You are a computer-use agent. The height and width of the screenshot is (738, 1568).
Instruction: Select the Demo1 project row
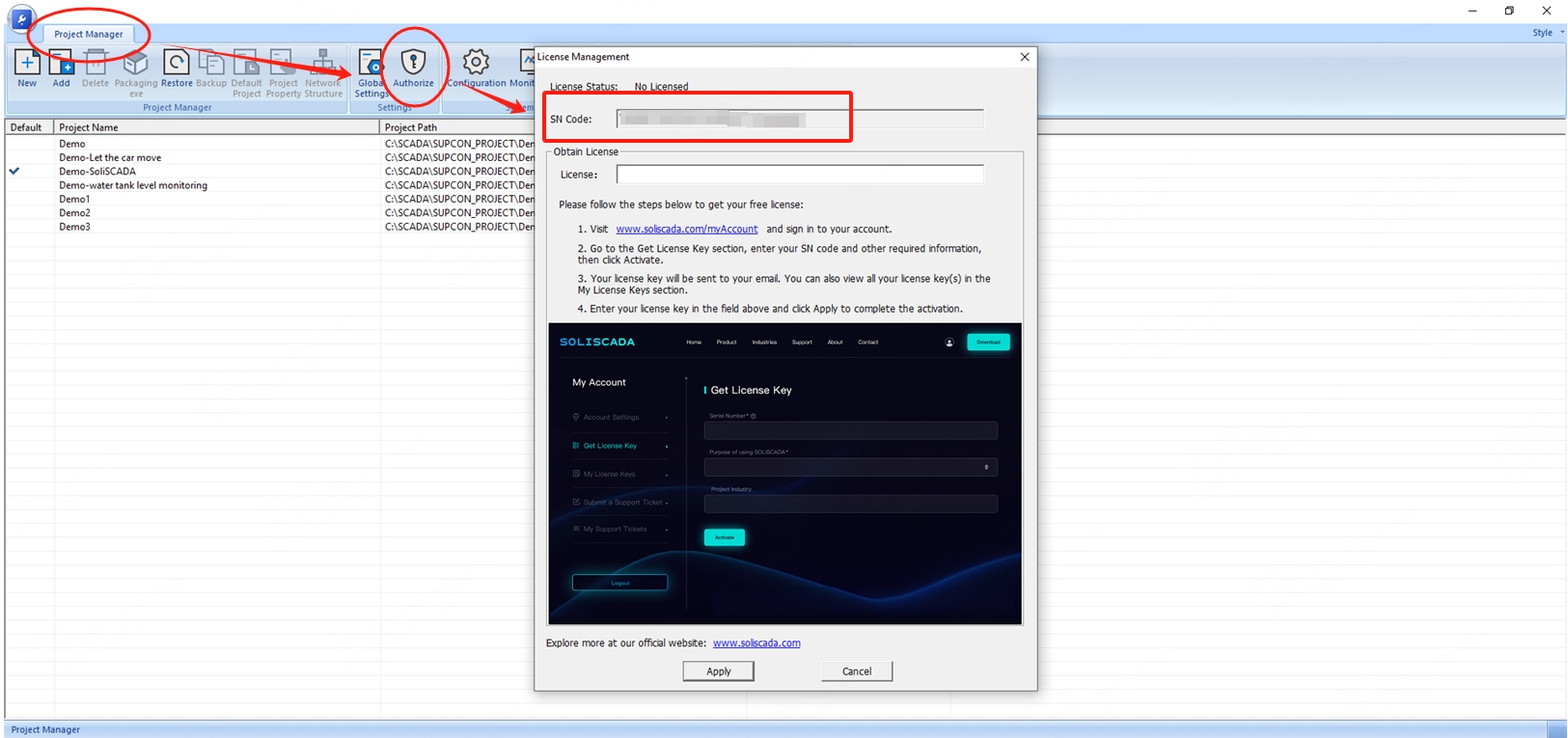tap(270, 199)
